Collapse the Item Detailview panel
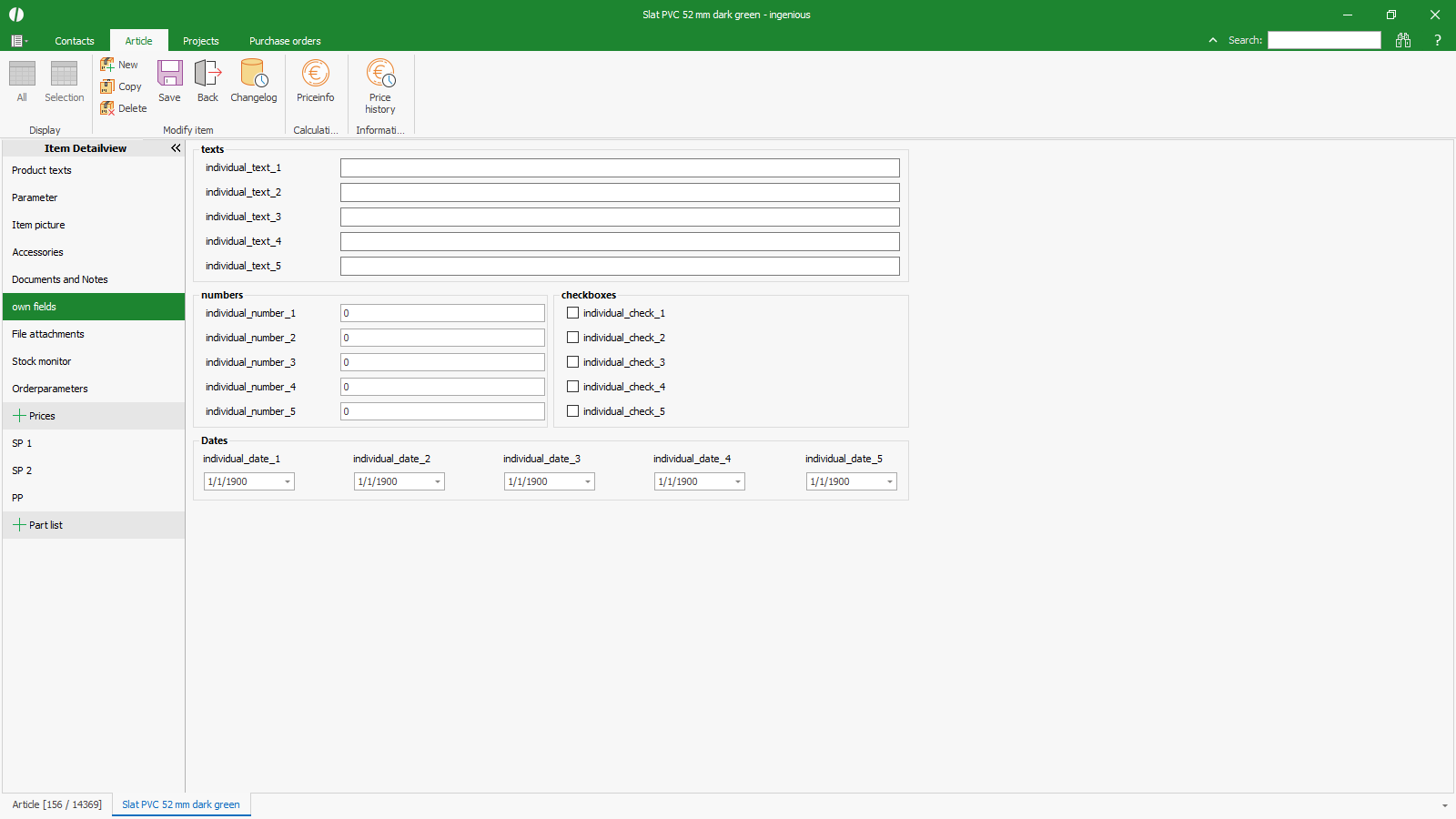 (176, 148)
